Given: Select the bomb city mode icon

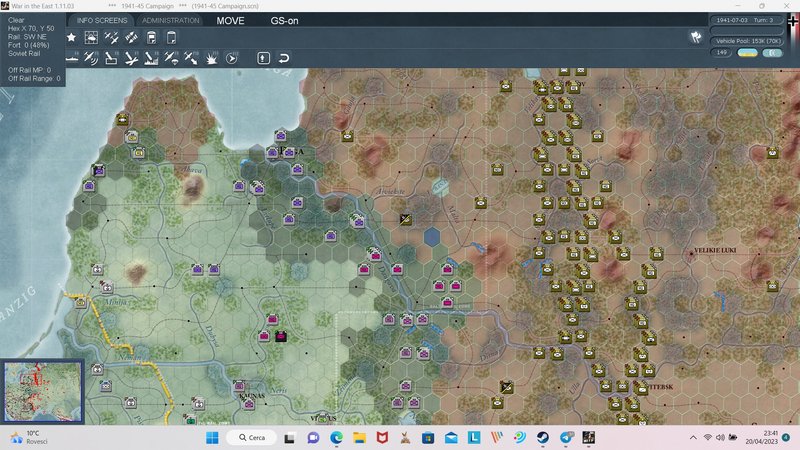Looking at the screenshot, I should tap(151, 58).
